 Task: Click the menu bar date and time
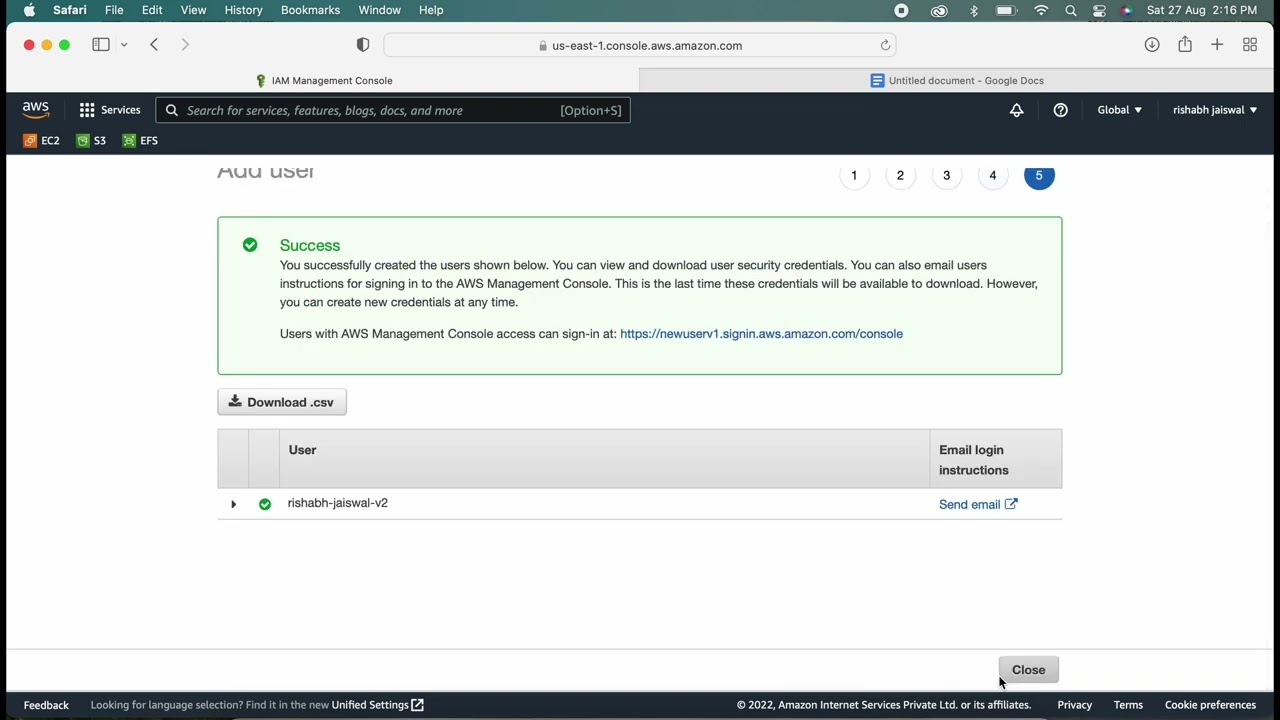click(1202, 10)
